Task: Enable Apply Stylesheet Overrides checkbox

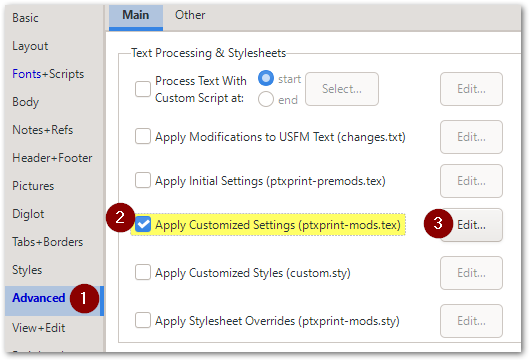Action: (143, 320)
